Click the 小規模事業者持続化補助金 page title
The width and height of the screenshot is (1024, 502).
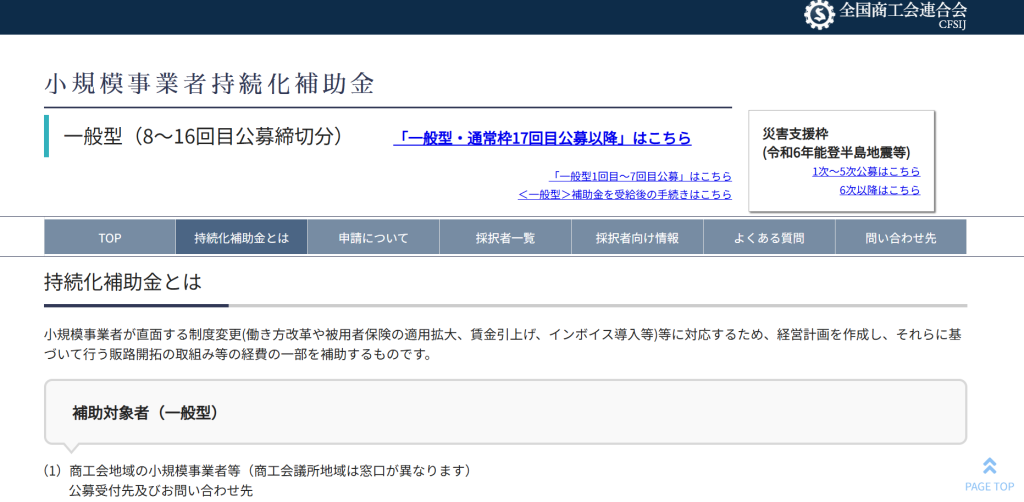[x=209, y=84]
